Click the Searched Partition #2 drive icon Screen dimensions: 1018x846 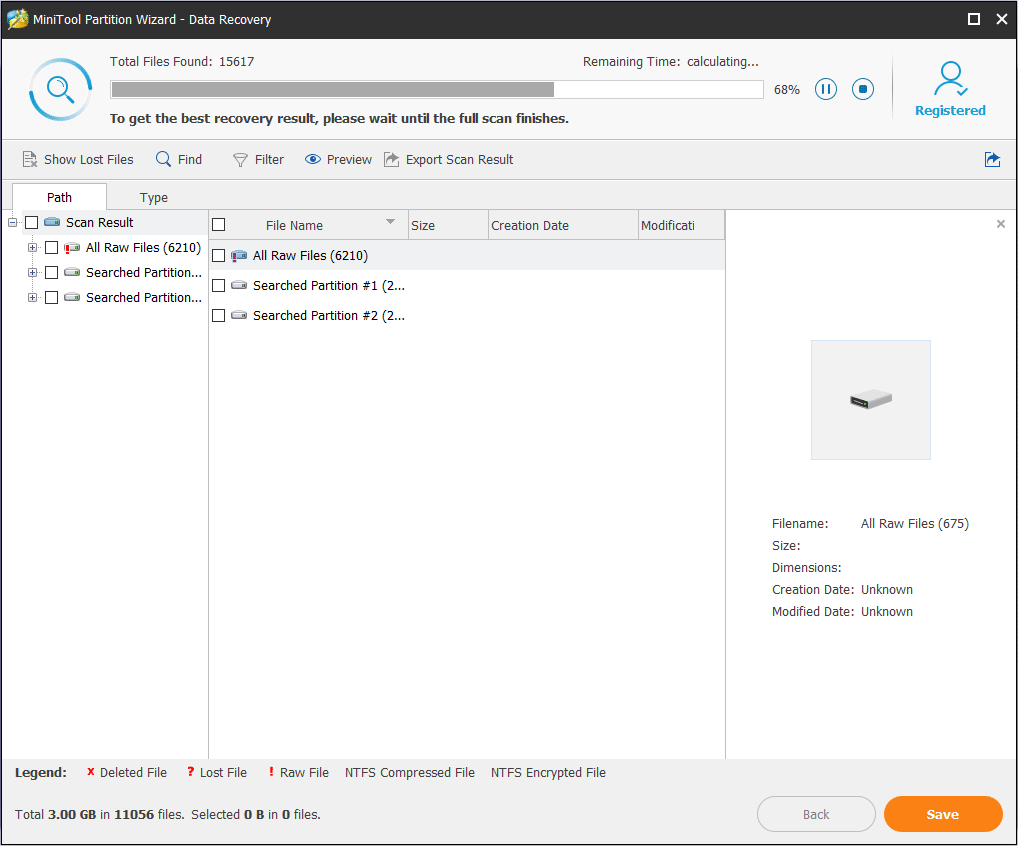coord(239,315)
